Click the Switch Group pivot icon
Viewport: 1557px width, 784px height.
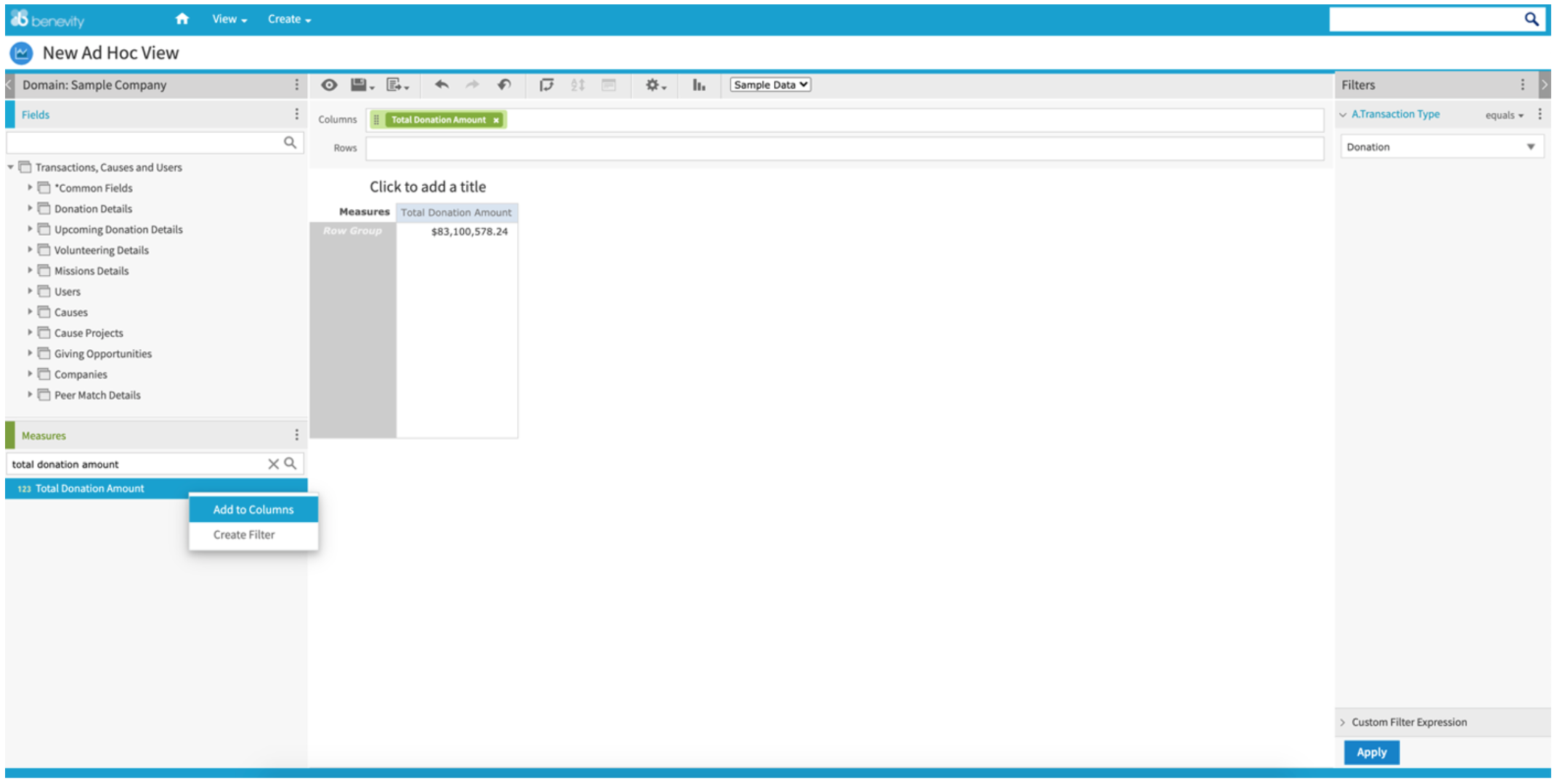tap(547, 85)
